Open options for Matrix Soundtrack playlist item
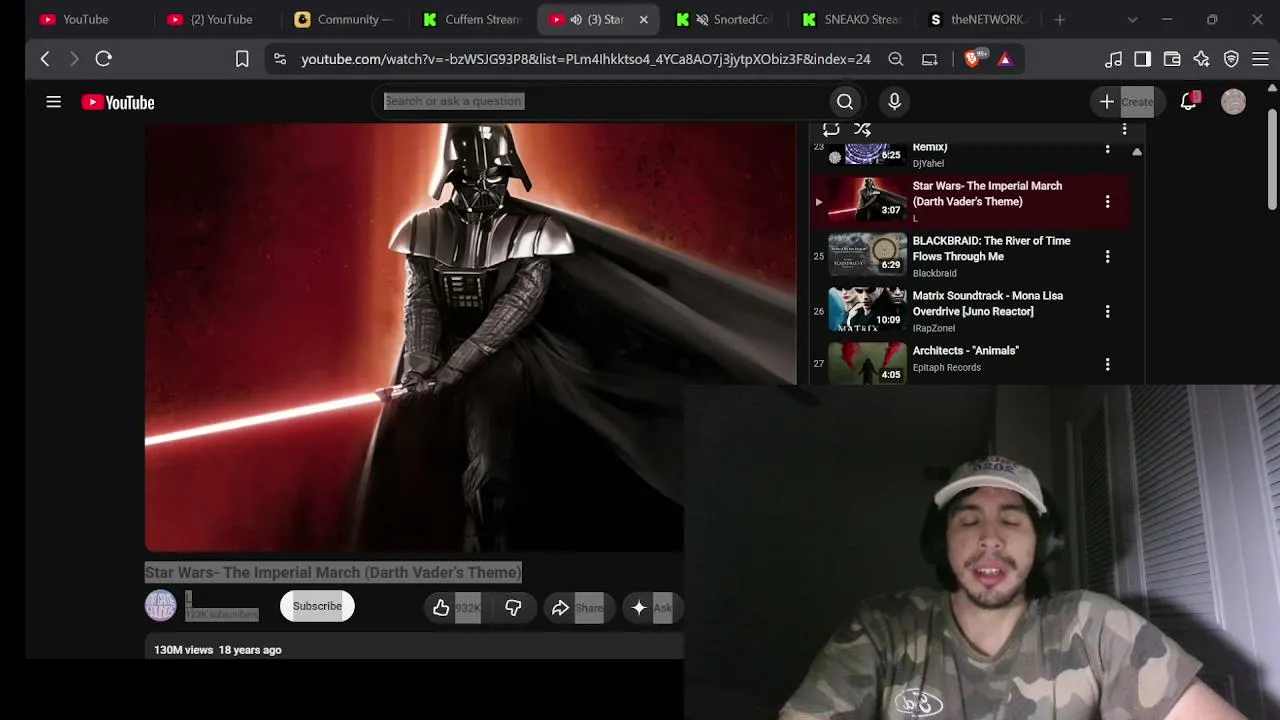This screenshot has width=1280, height=720. coord(1107,312)
